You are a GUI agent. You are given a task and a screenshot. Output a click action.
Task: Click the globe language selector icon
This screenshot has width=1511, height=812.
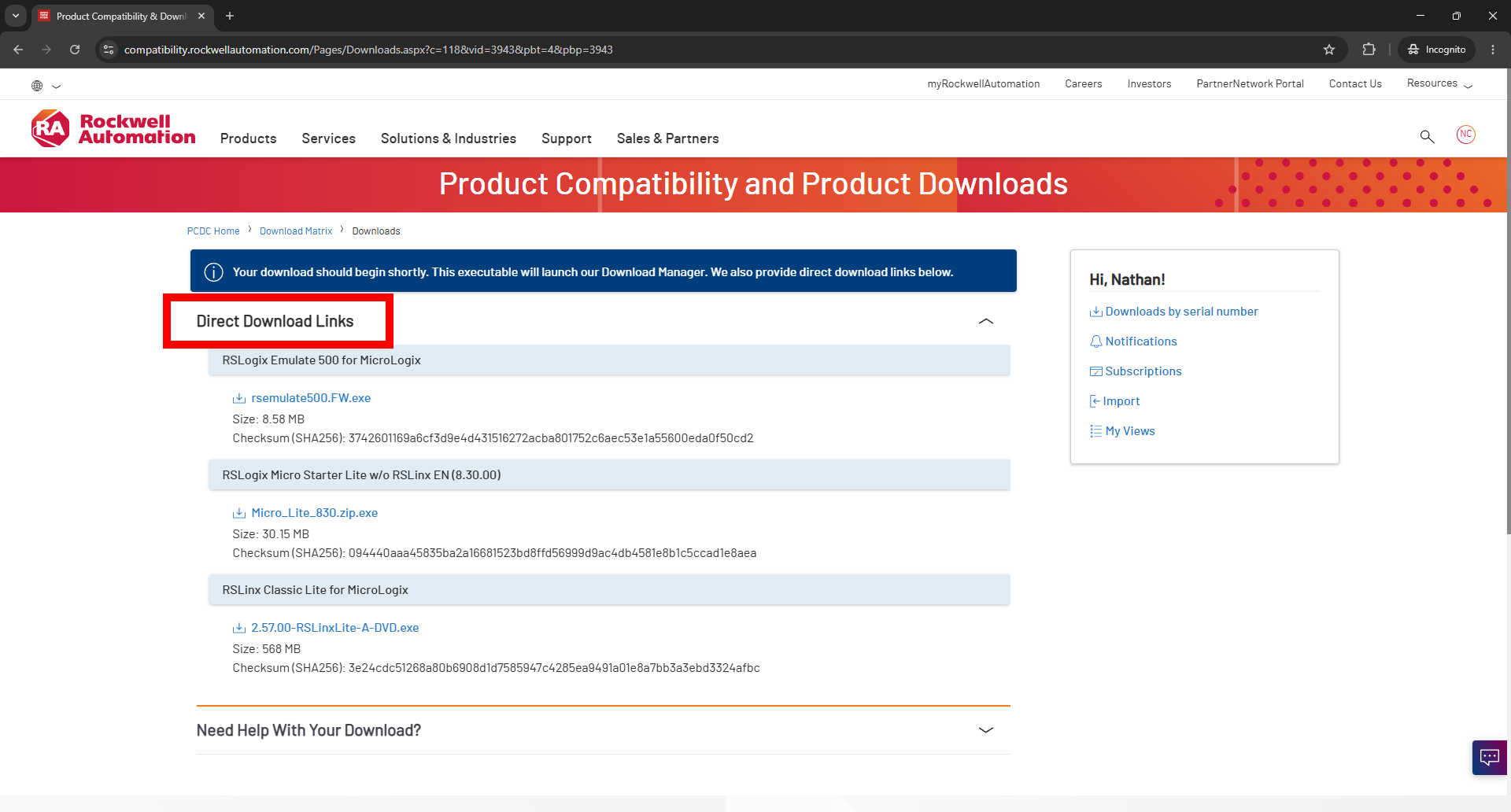[37, 86]
